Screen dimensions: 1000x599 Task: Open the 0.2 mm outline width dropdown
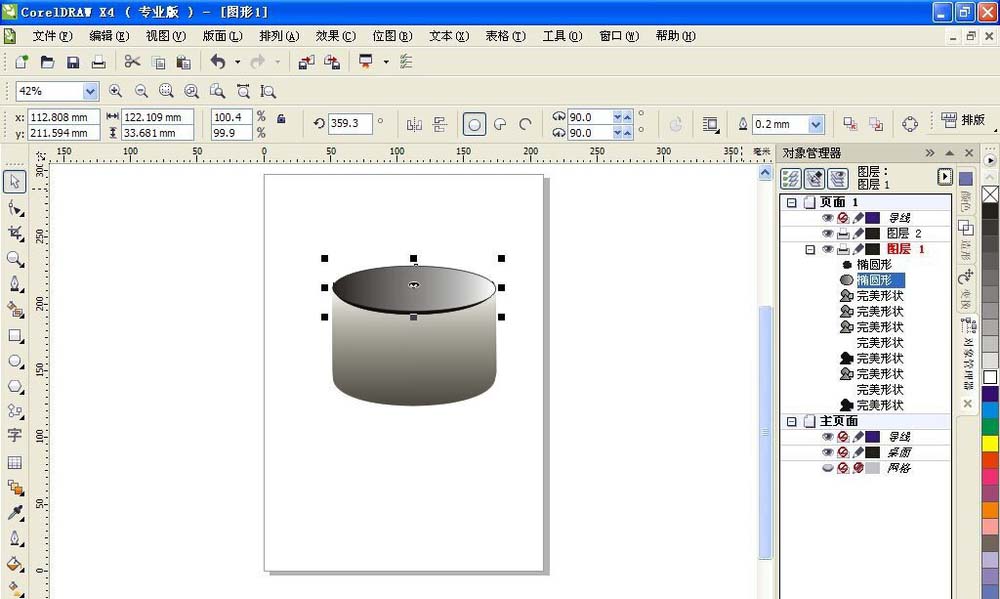pos(816,125)
